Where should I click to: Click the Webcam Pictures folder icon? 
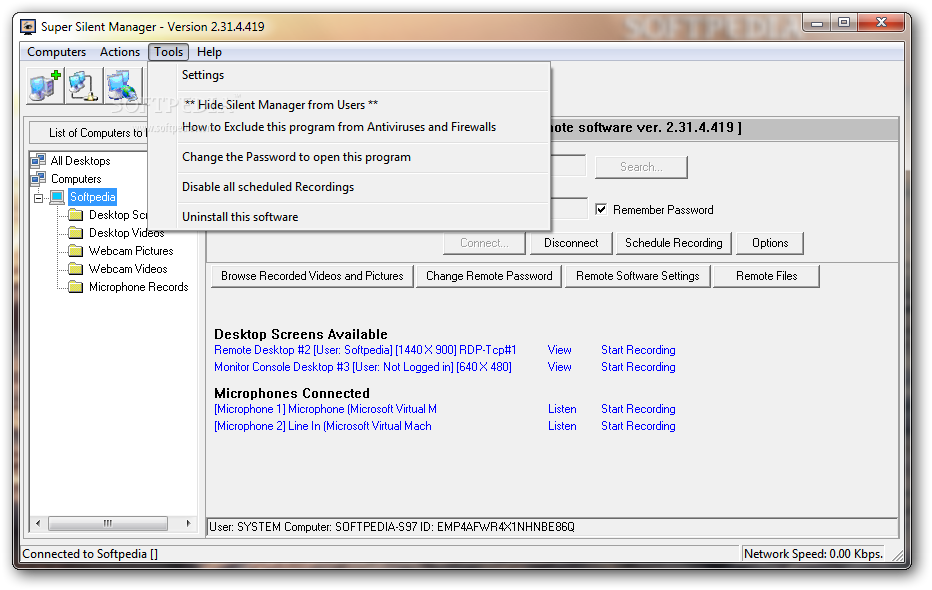(75, 251)
